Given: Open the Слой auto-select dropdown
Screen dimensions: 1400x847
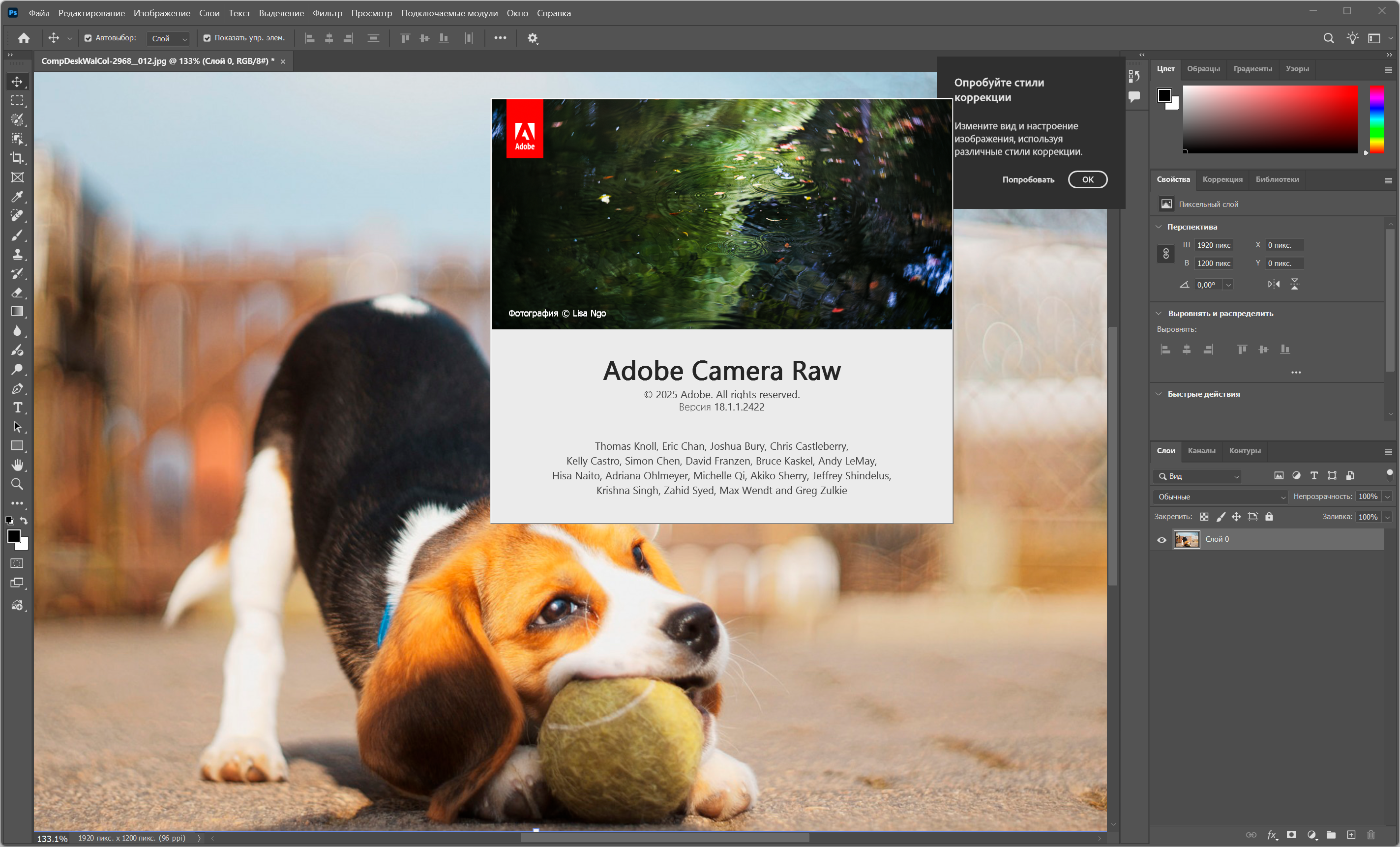Looking at the screenshot, I should coord(169,39).
